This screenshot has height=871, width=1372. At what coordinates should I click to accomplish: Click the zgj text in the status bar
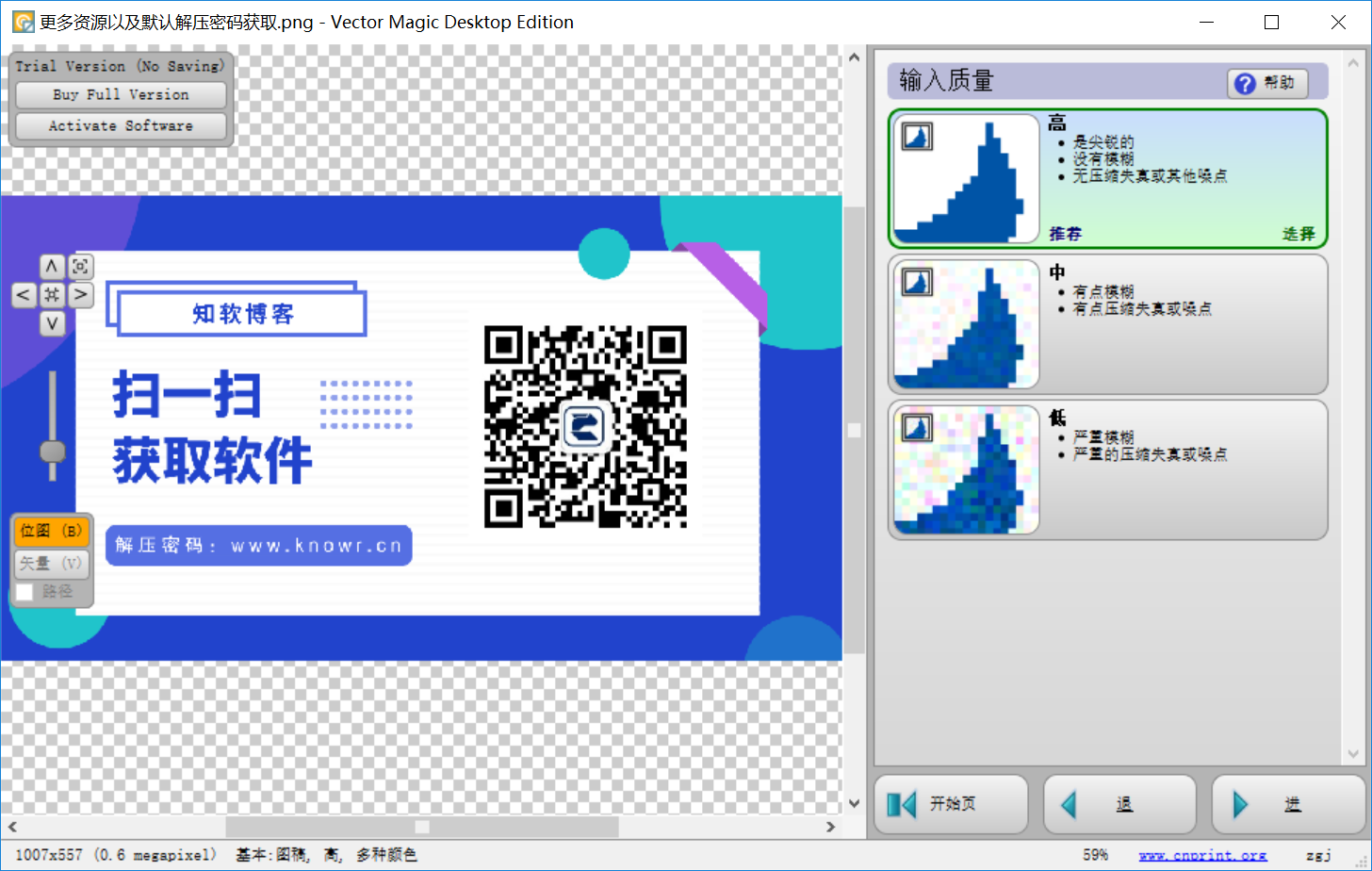1318,856
